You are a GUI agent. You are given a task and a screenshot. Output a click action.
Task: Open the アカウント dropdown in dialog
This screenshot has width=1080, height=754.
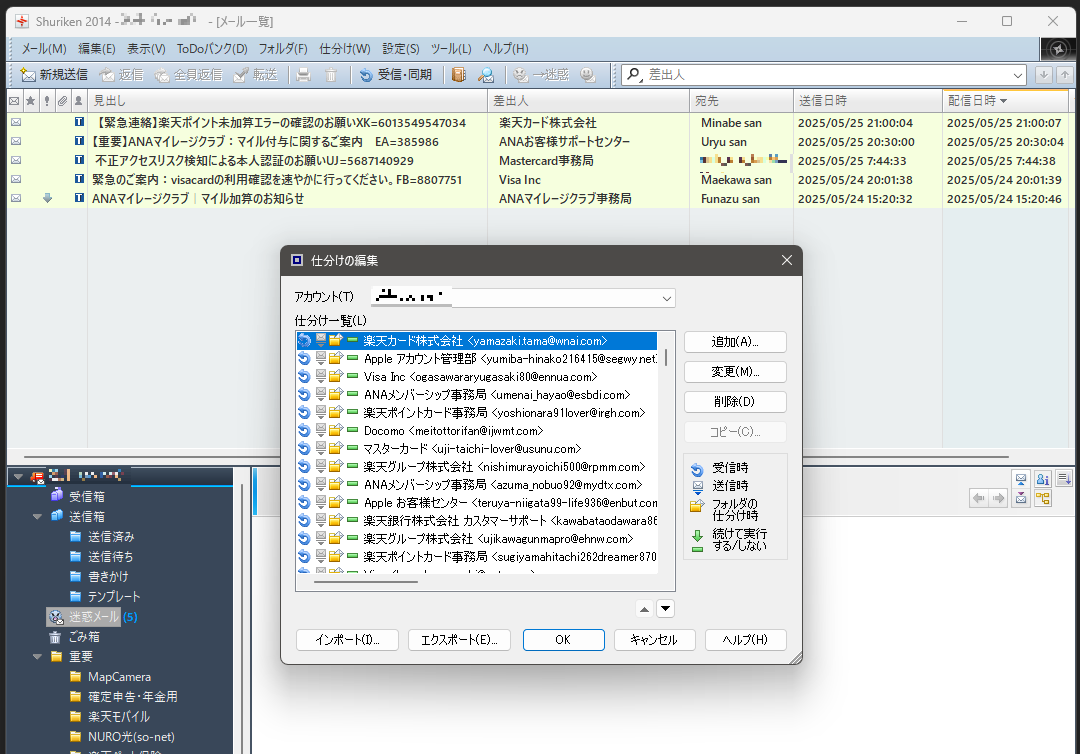(666, 298)
